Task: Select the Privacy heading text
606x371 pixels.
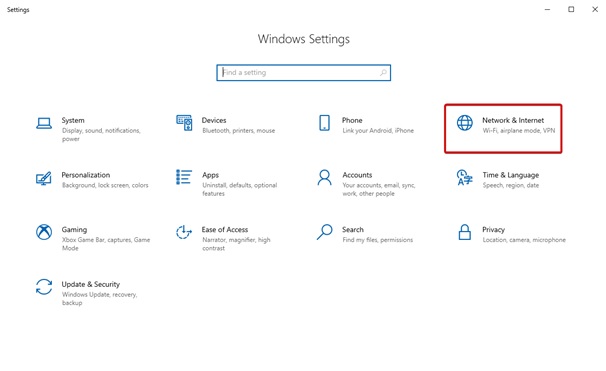Action: coord(494,230)
